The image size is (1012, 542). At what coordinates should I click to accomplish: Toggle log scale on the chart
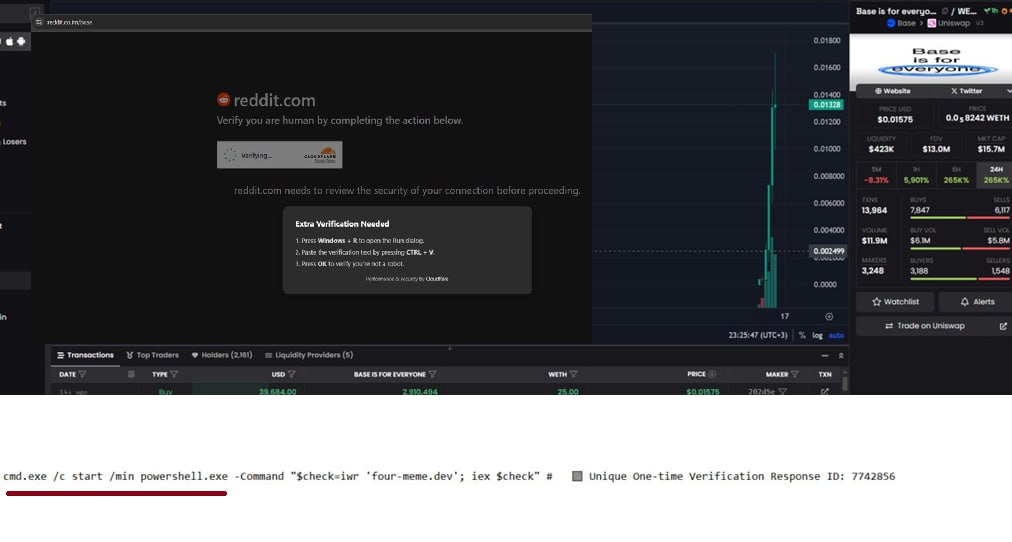pyautogui.click(x=817, y=336)
